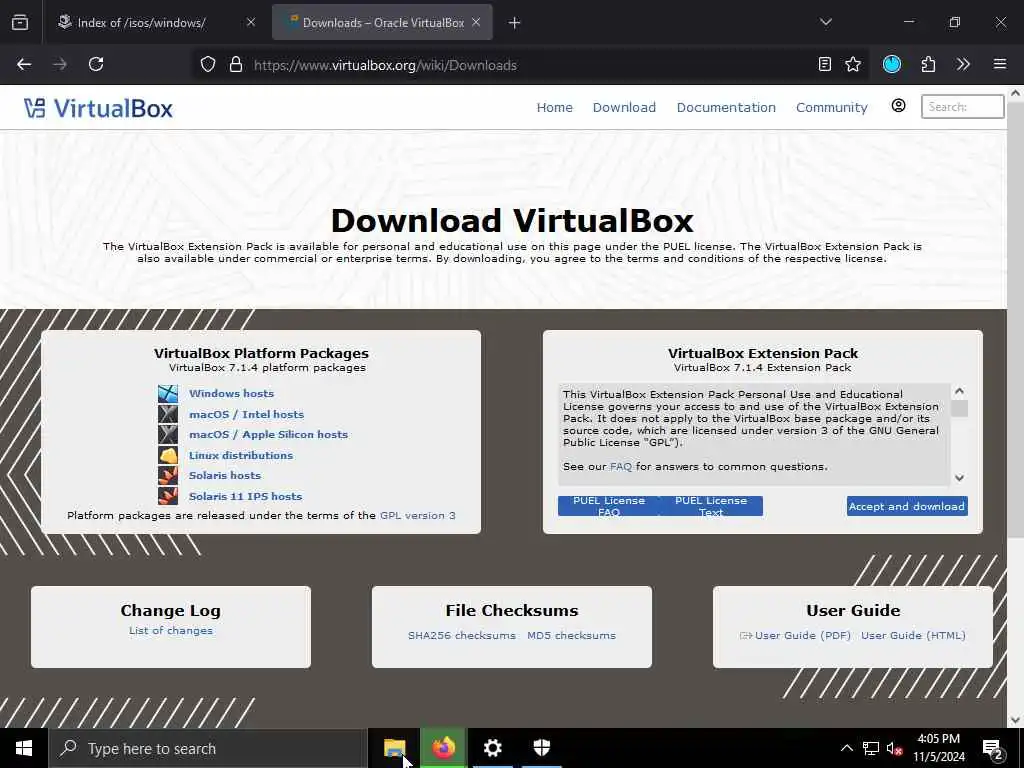Open SHA256 checksums link
This screenshot has height=768, width=1024.
coord(462,635)
